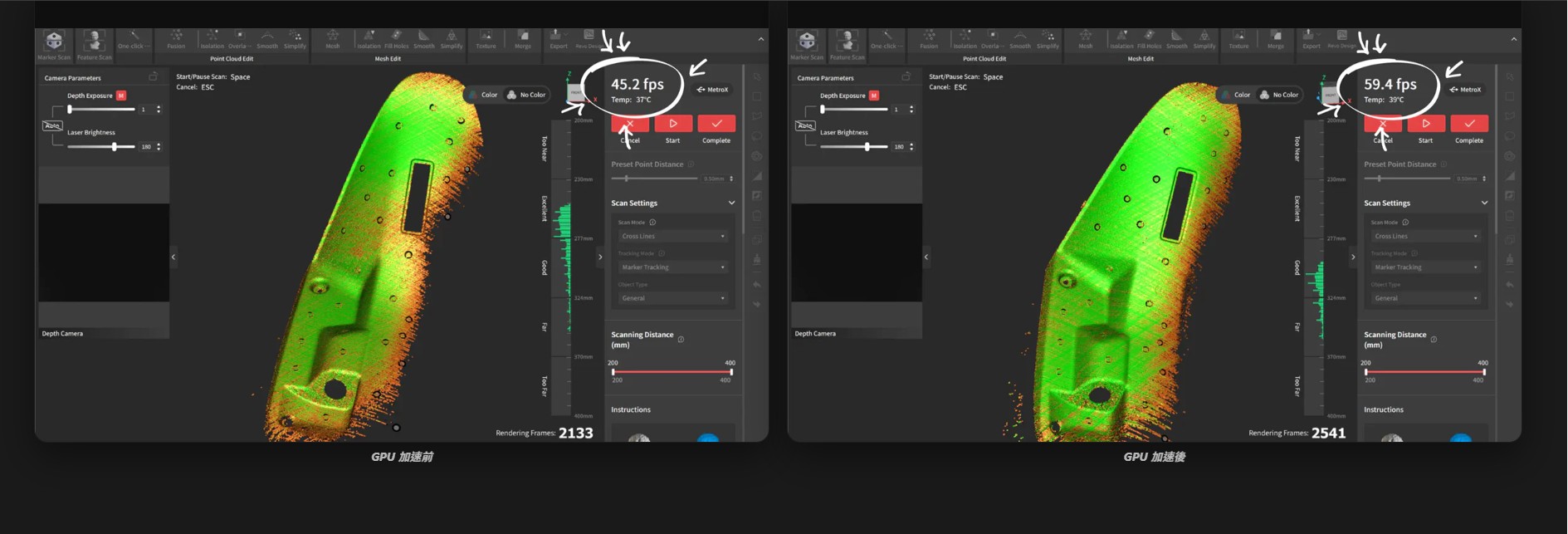
Task: Click the MetroX device button, right screenshot
Action: 1465,90
